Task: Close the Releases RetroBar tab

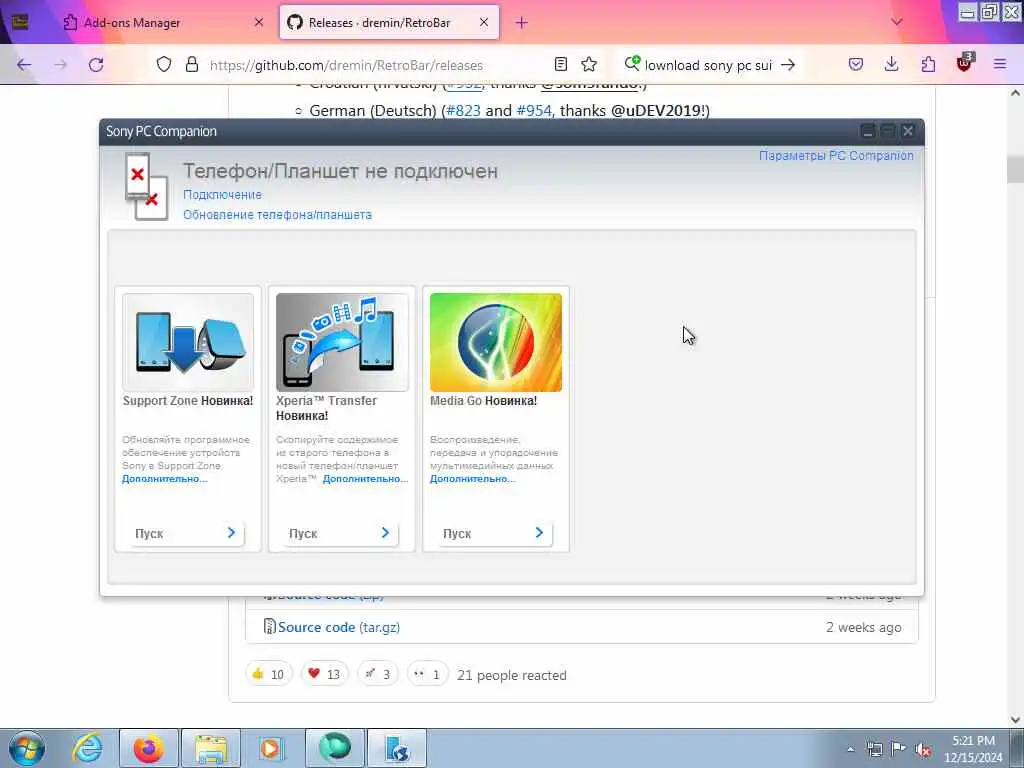Action: (x=484, y=22)
